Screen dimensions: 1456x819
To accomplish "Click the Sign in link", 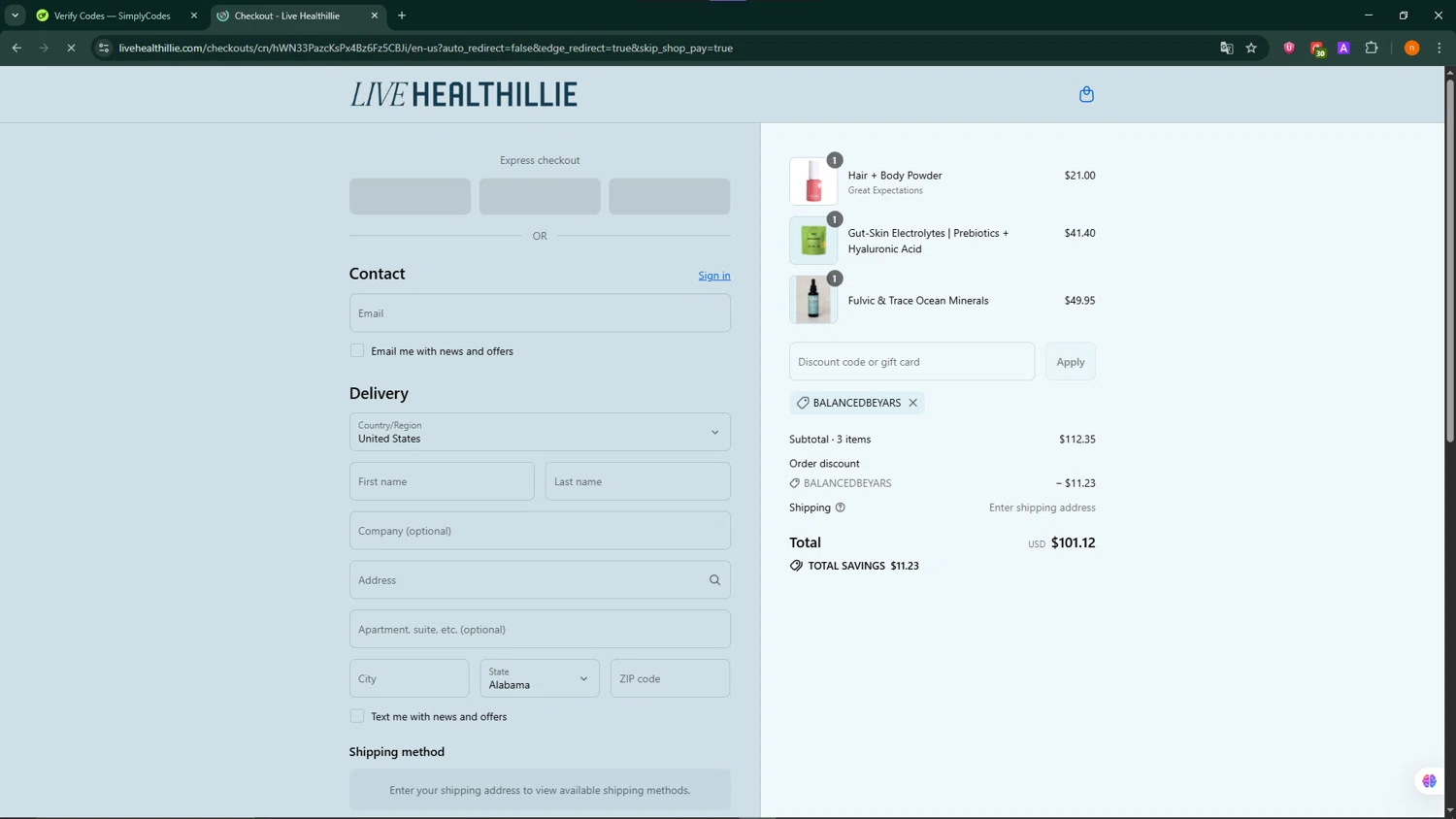I will [x=714, y=276].
